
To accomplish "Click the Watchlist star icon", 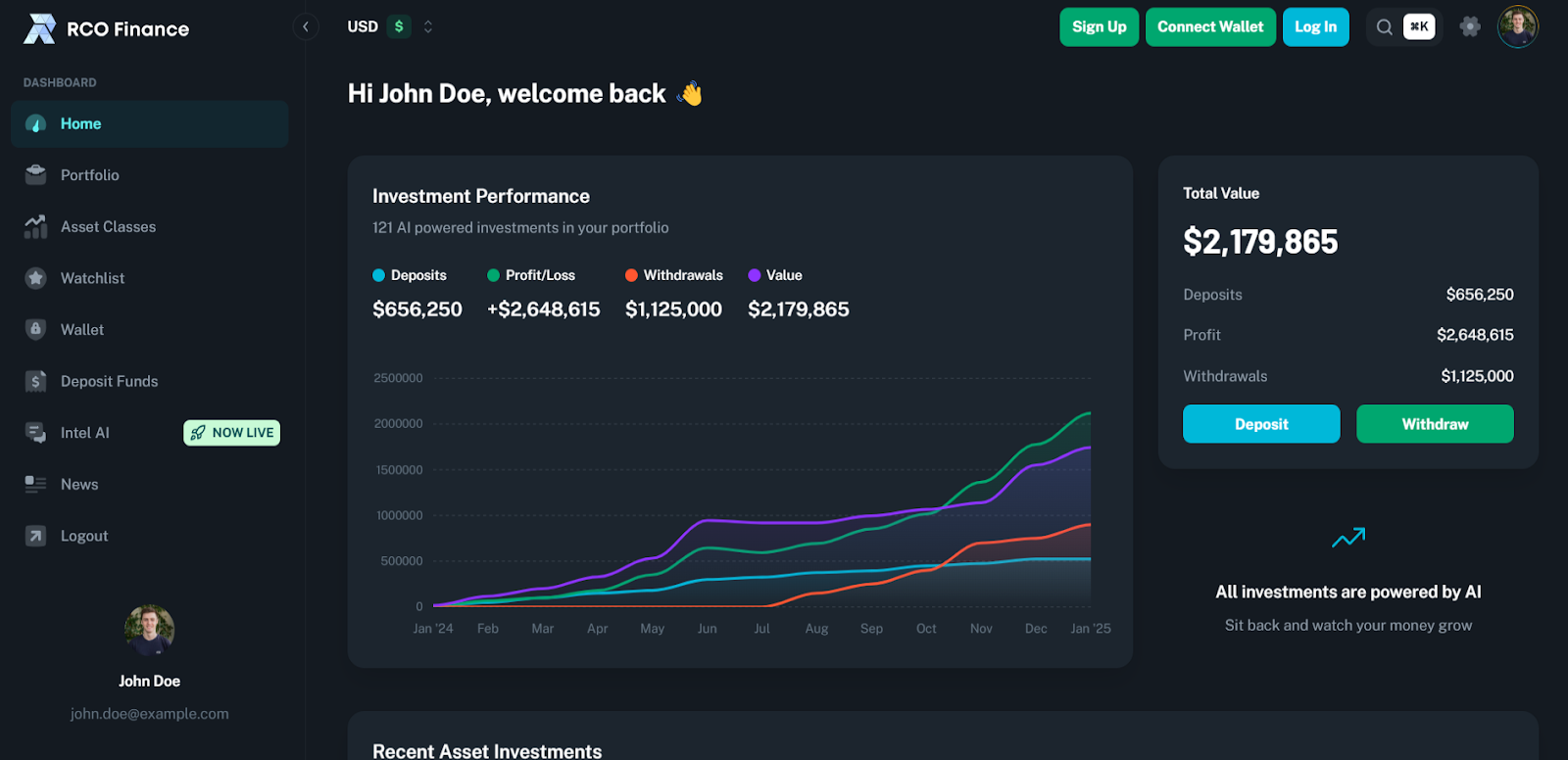I will [x=36, y=278].
